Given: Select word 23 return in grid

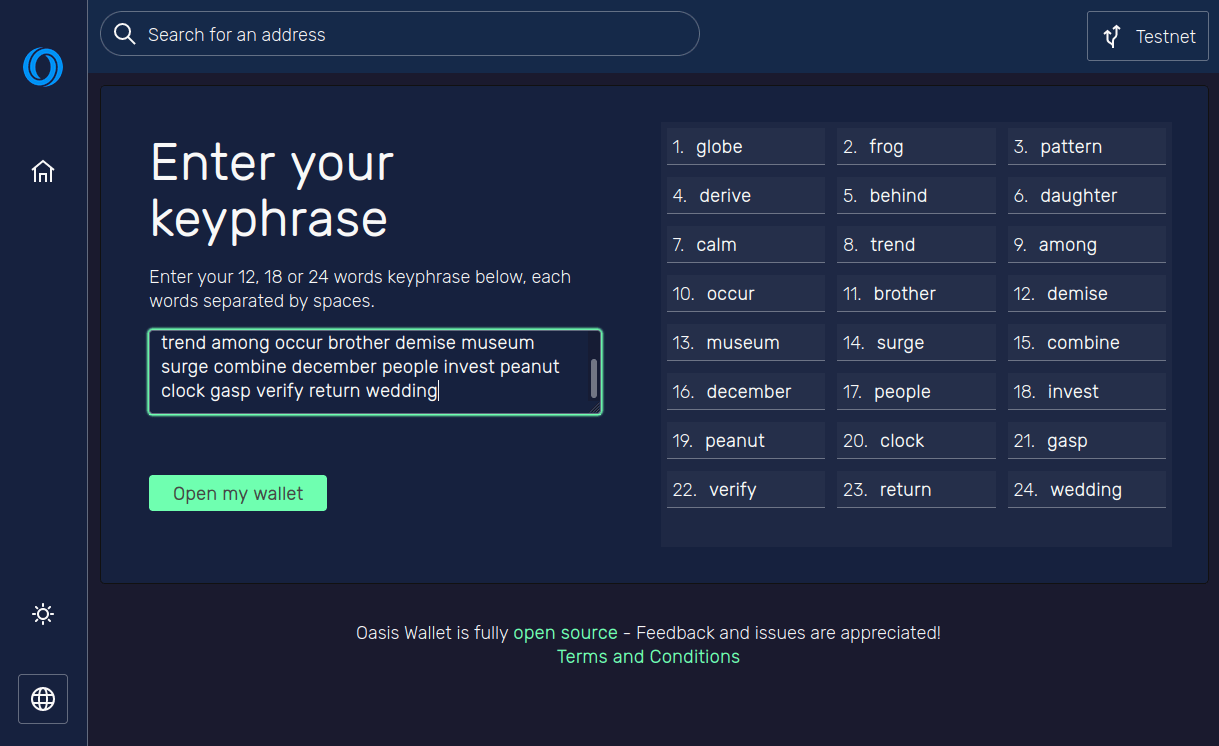Looking at the screenshot, I should [x=916, y=490].
